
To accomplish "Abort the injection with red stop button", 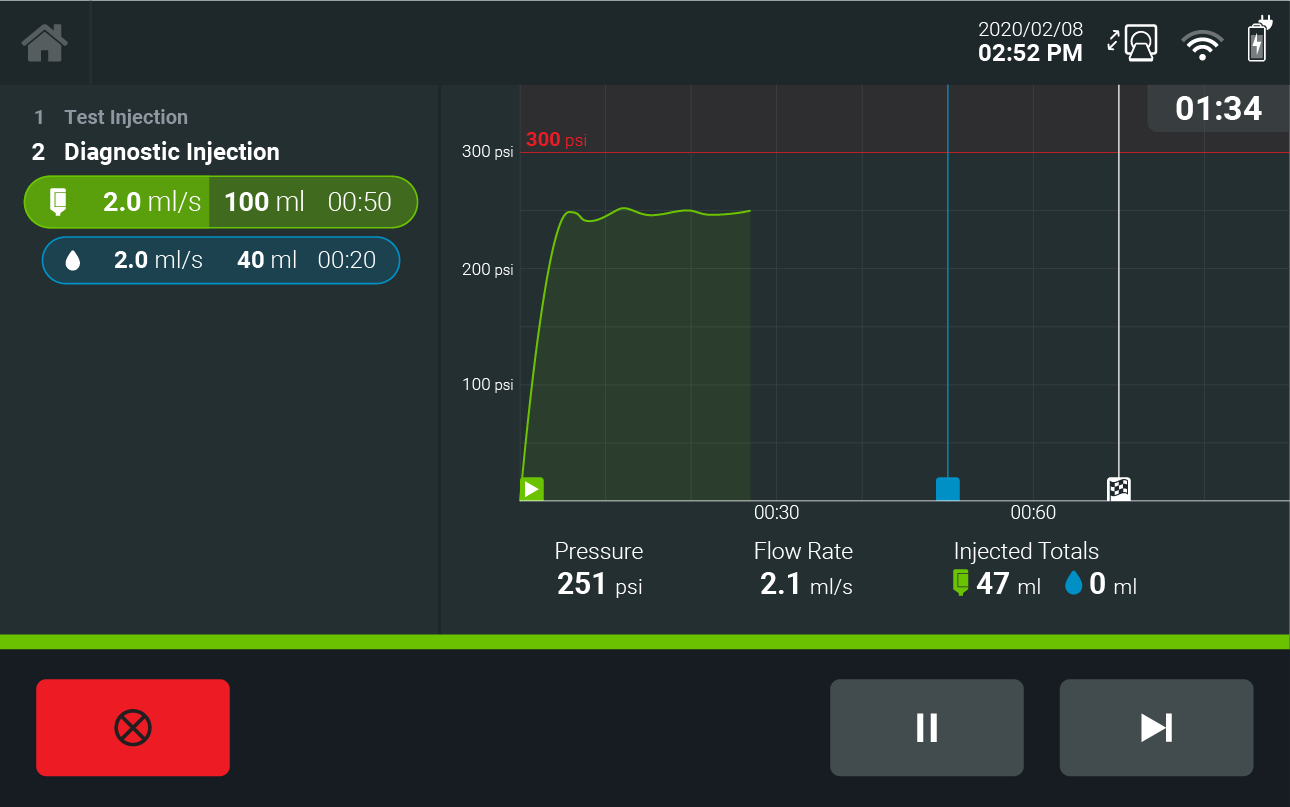I will pyautogui.click(x=133, y=727).
